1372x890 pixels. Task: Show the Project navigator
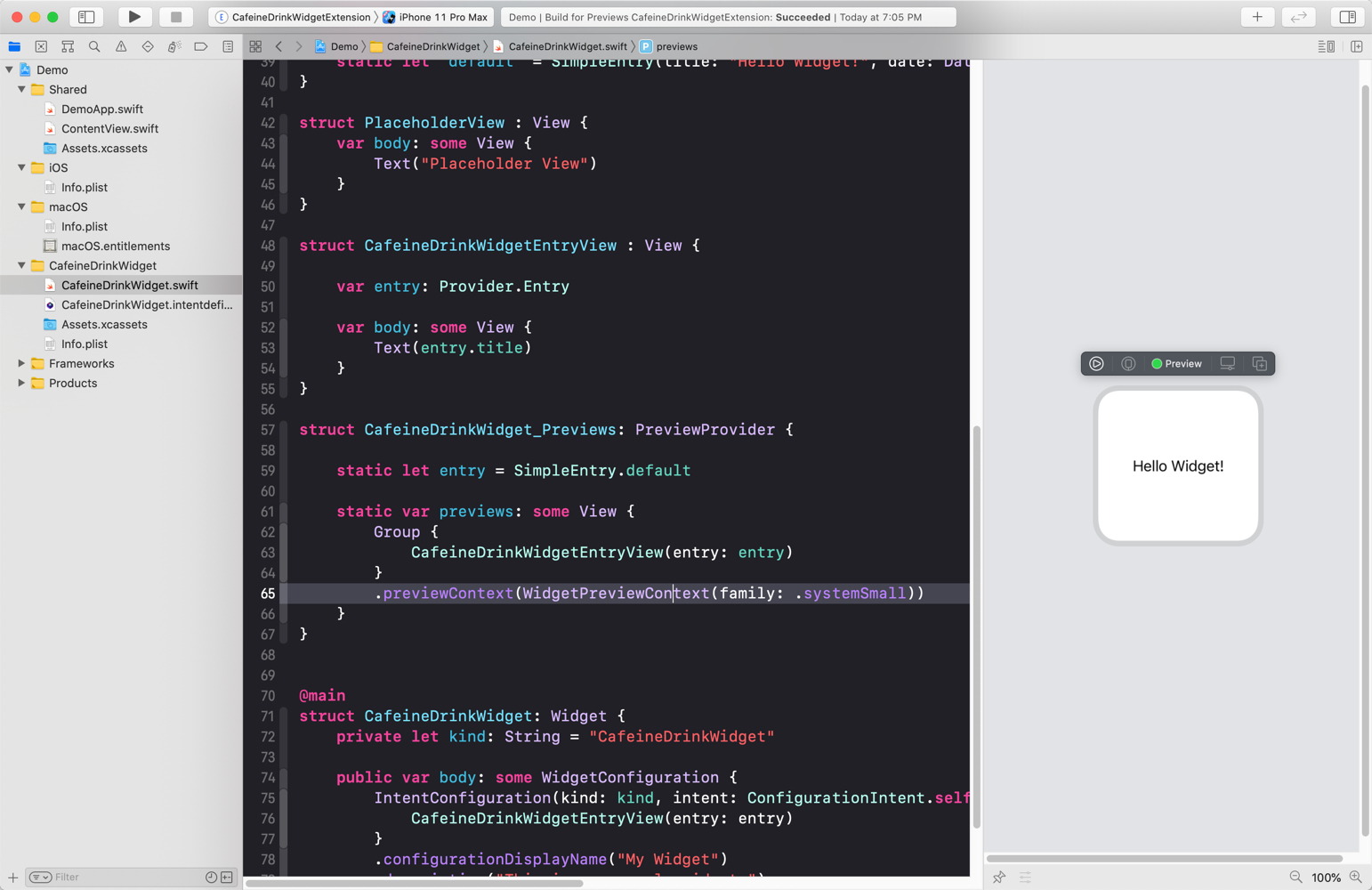click(14, 46)
